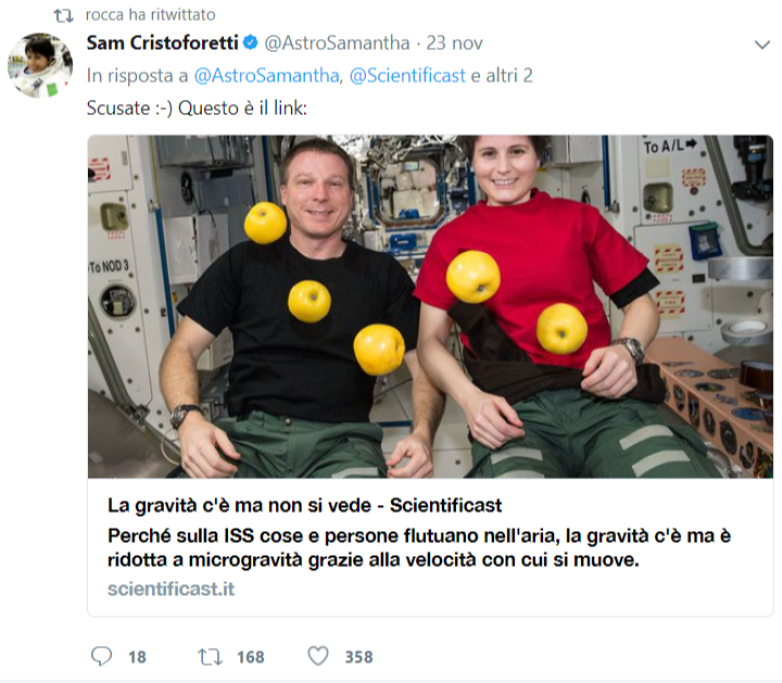The width and height of the screenshot is (782, 683).
Task: Click the 358 likes count
Action: tap(359, 657)
